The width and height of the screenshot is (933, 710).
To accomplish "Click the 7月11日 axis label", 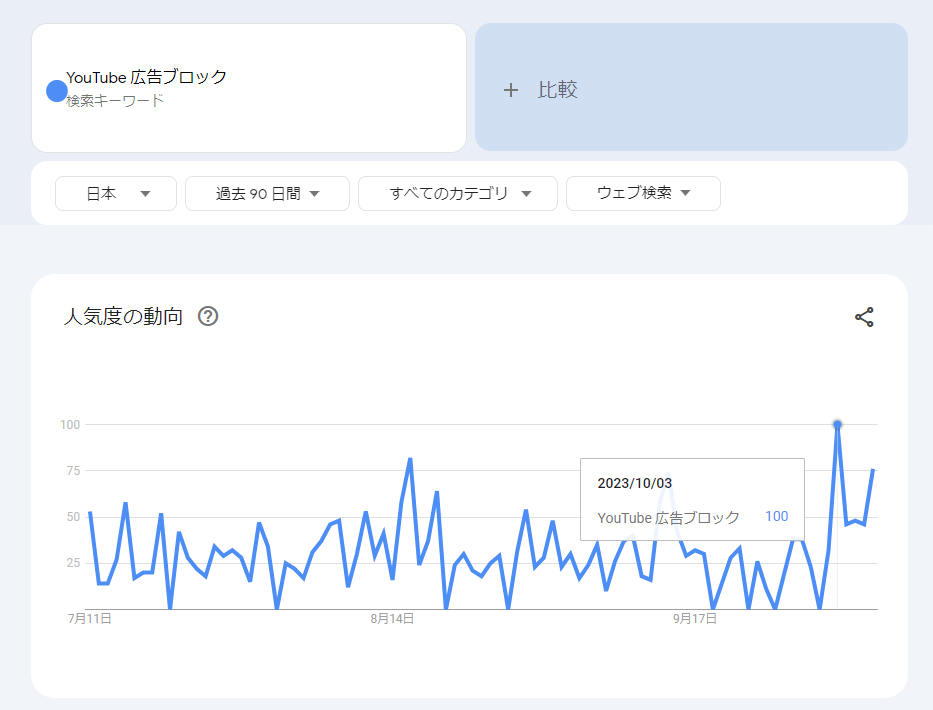I will 90,619.
